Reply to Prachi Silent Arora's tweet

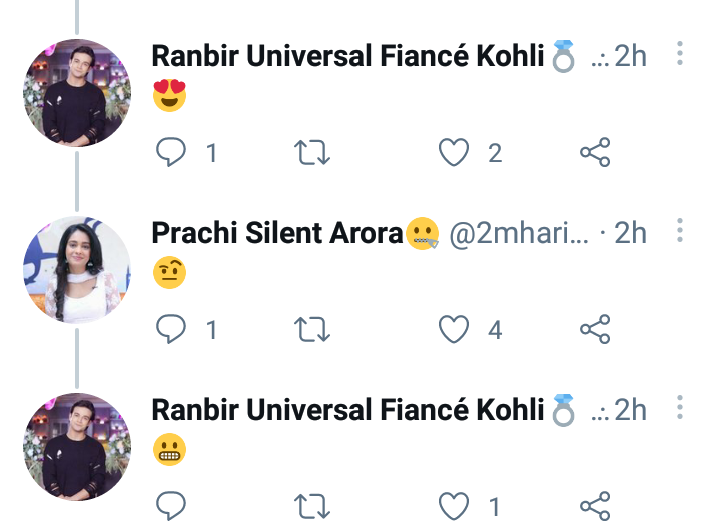[x=171, y=329]
